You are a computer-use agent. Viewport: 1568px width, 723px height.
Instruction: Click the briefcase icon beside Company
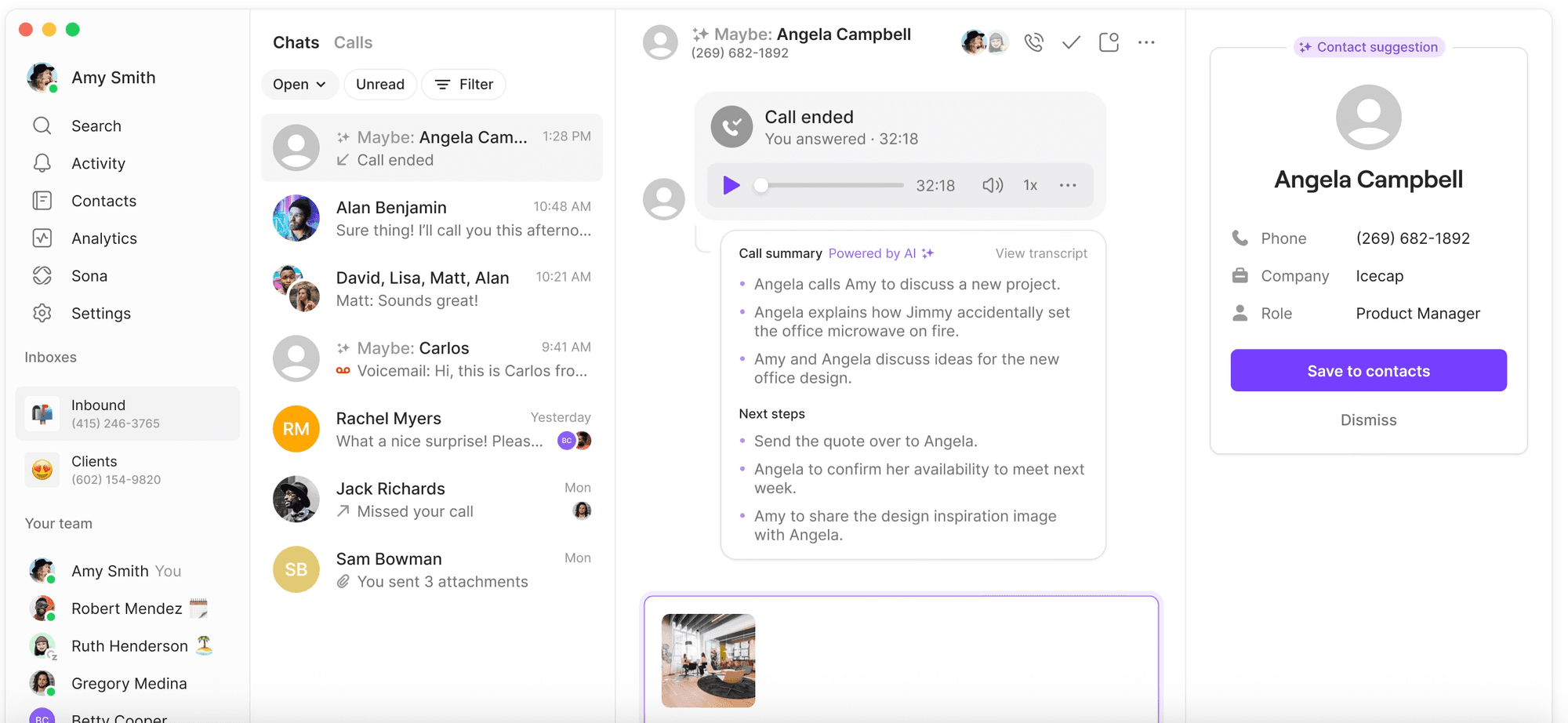1240,275
